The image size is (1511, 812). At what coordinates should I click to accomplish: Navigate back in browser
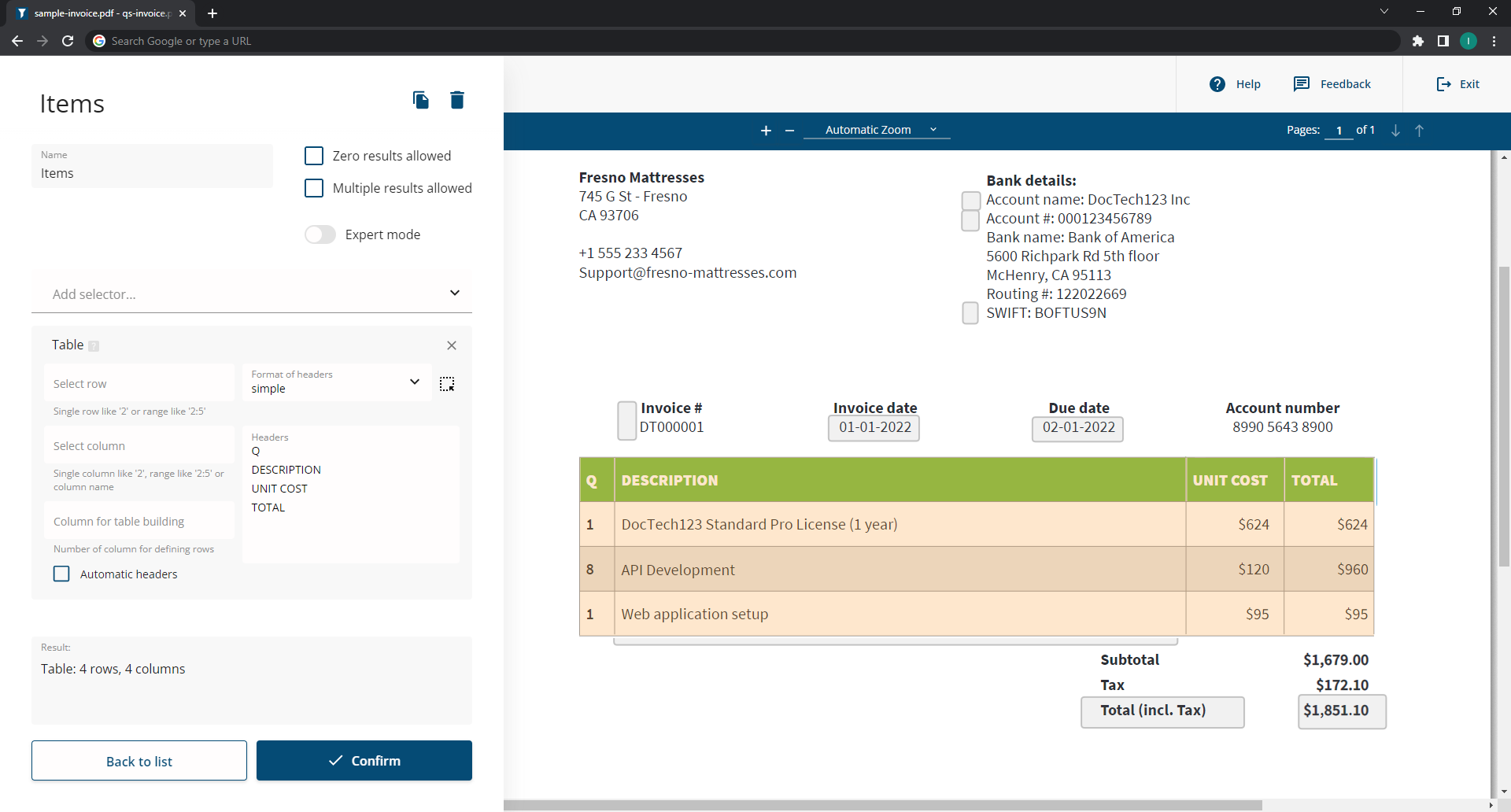point(17,41)
